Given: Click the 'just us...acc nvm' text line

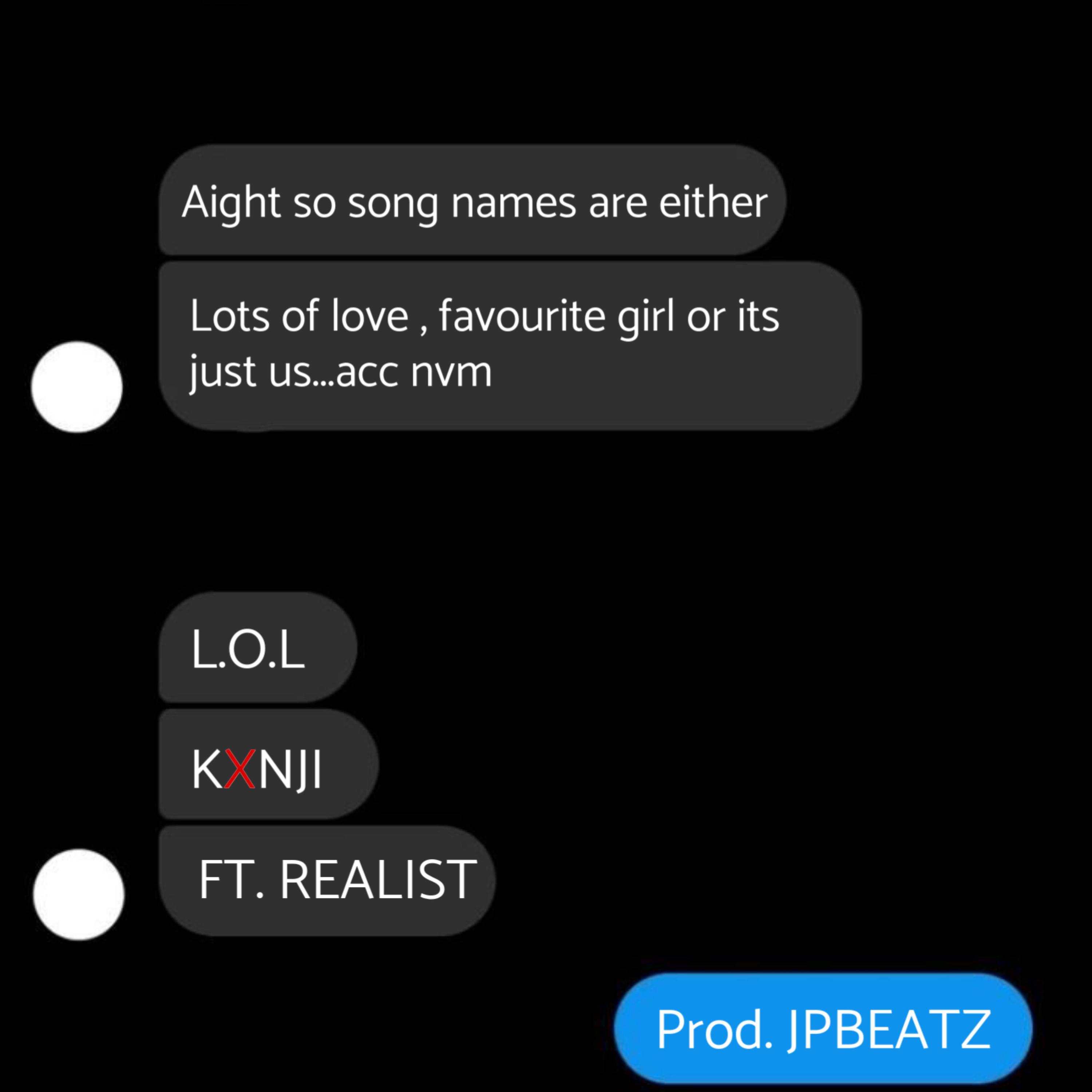Looking at the screenshot, I should [x=341, y=372].
